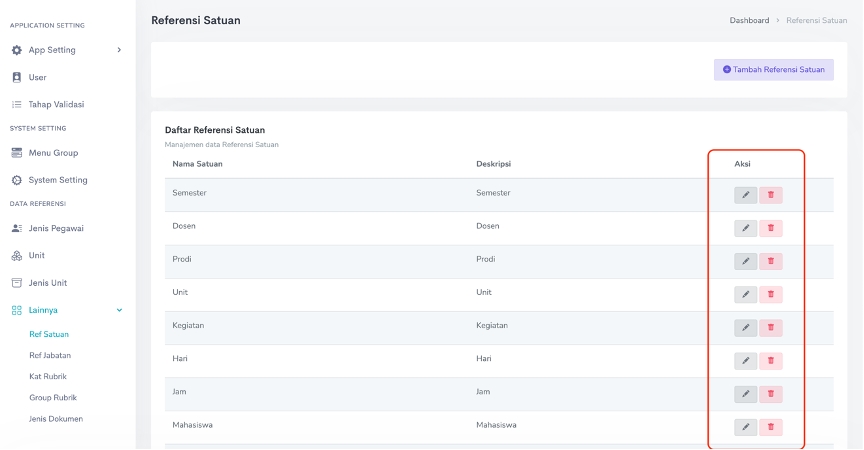The image size is (864, 450).
Task: Delete the Mahasiswa row using trash icon
Action: point(770,427)
